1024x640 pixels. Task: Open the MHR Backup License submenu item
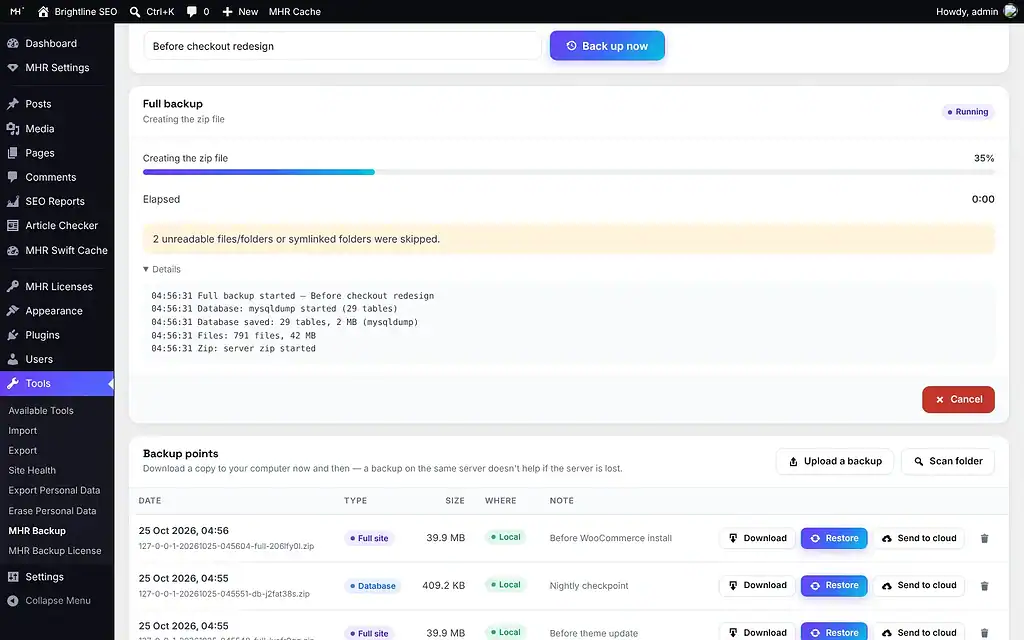pyautogui.click(x=55, y=551)
